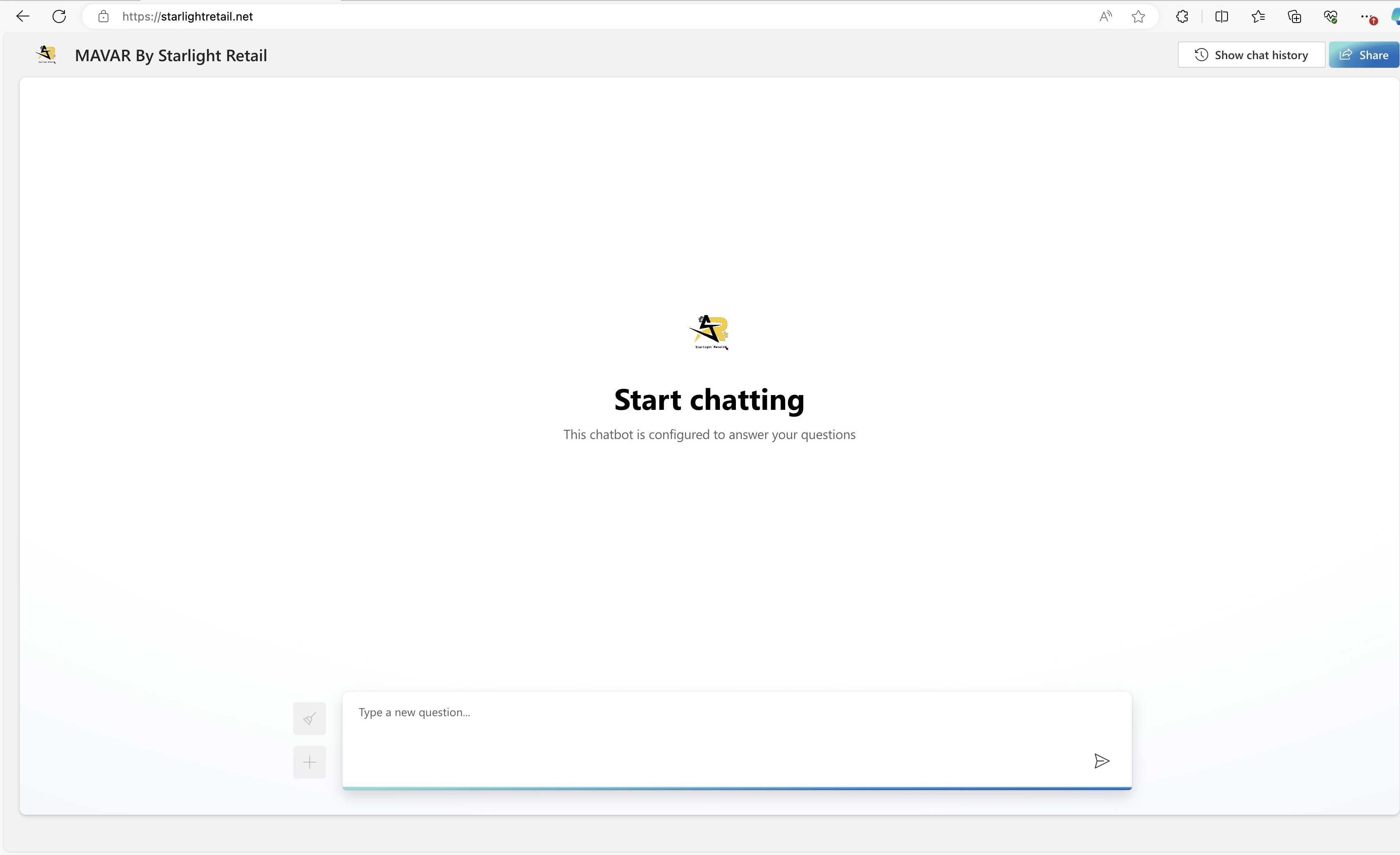Start new chat with the plus button
This screenshot has height=855, width=1400.
tap(310, 763)
